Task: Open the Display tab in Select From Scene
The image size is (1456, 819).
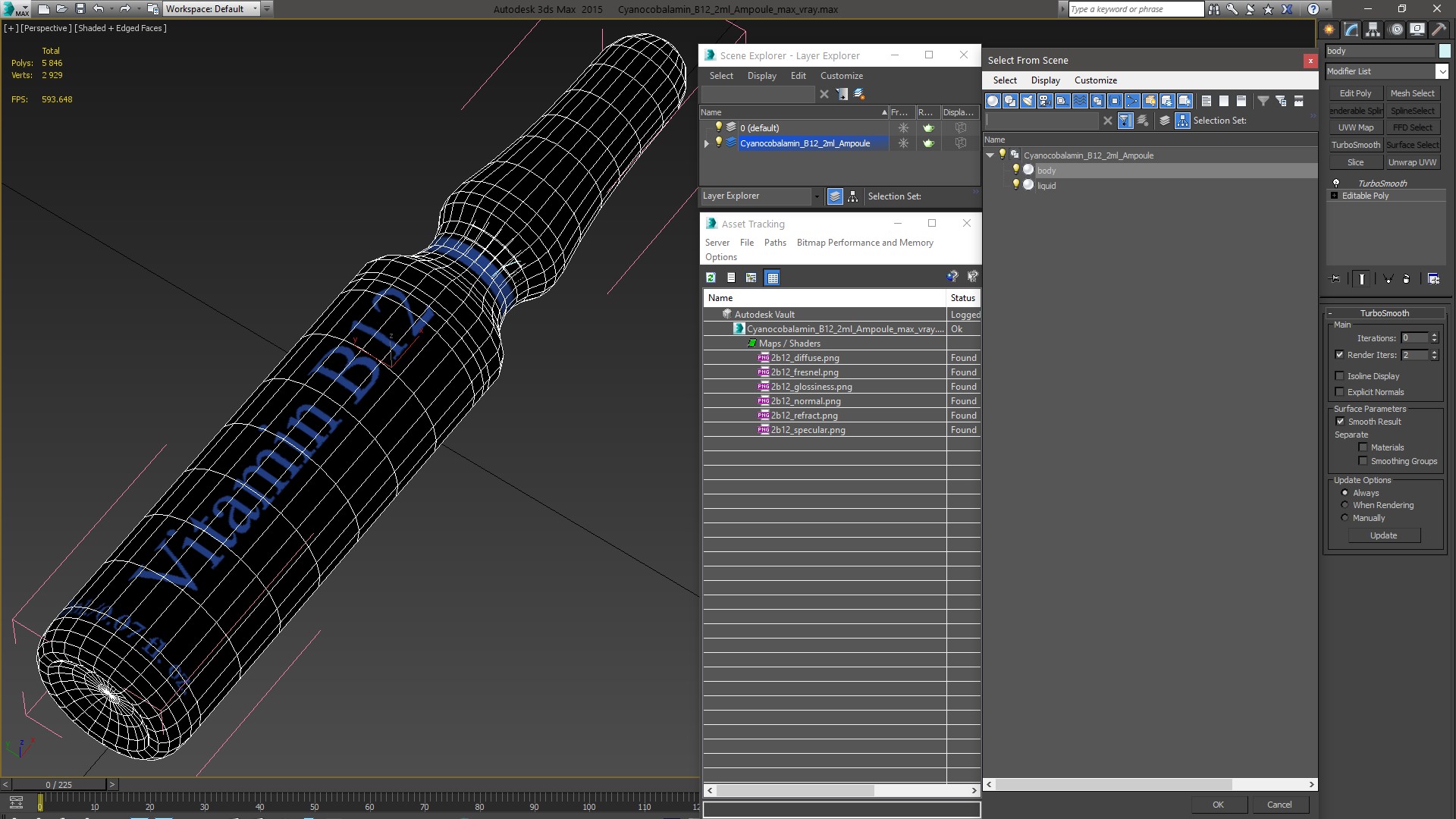Action: pos(1044,80)
